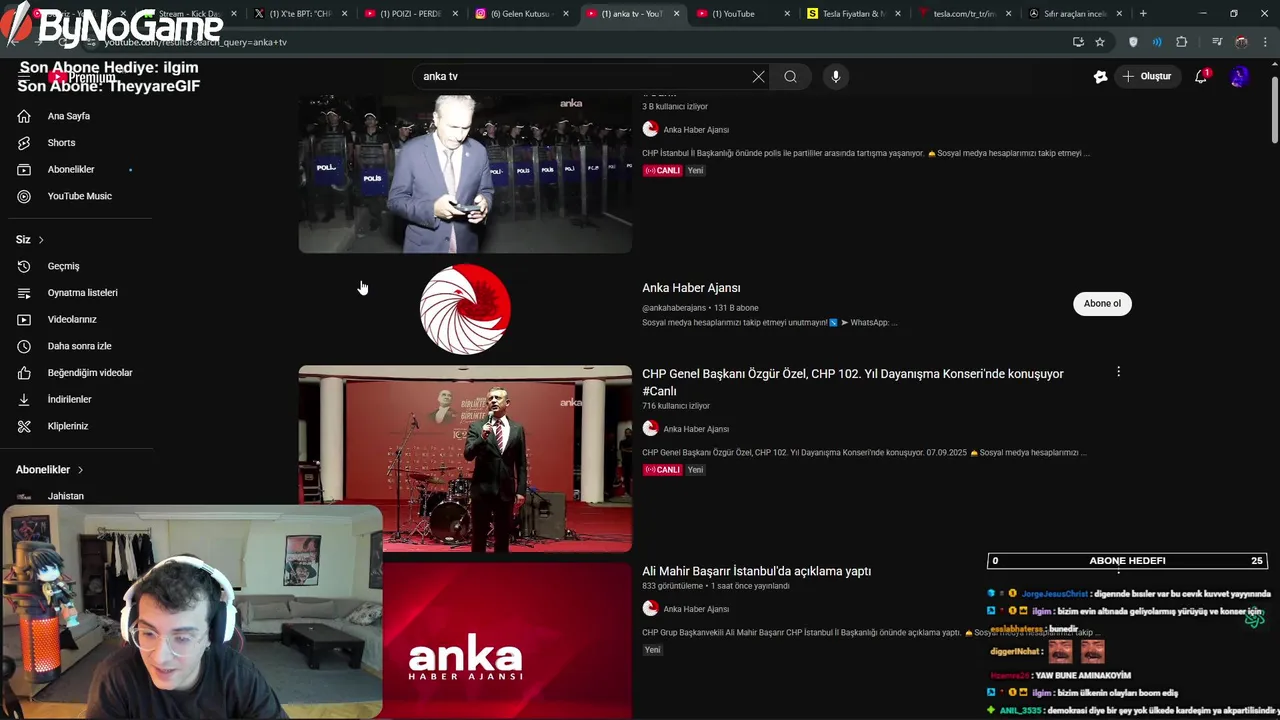
Task: Subscribe with the Abone ol button
Action: [1102, 303]
